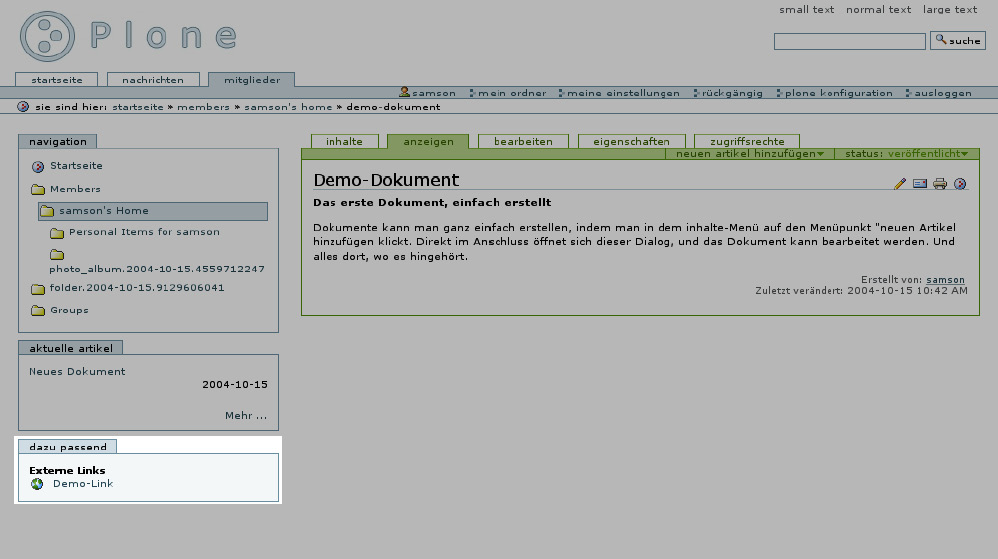Click the Plone icon next to printer
Screen dimensions: 998x559
point(960,184)
